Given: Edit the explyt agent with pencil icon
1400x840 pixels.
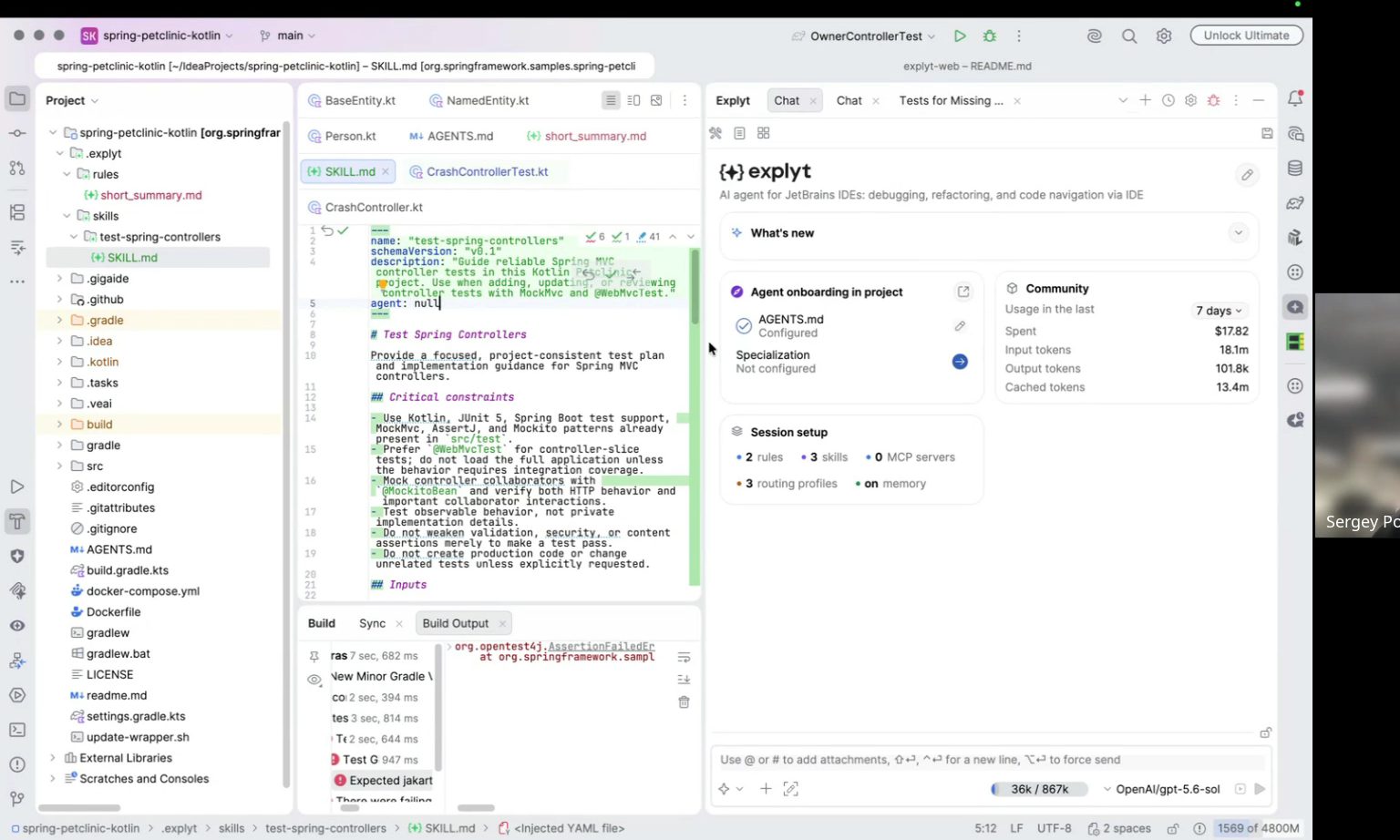Looking at the screenshot, I should [x=1247, y=174].
